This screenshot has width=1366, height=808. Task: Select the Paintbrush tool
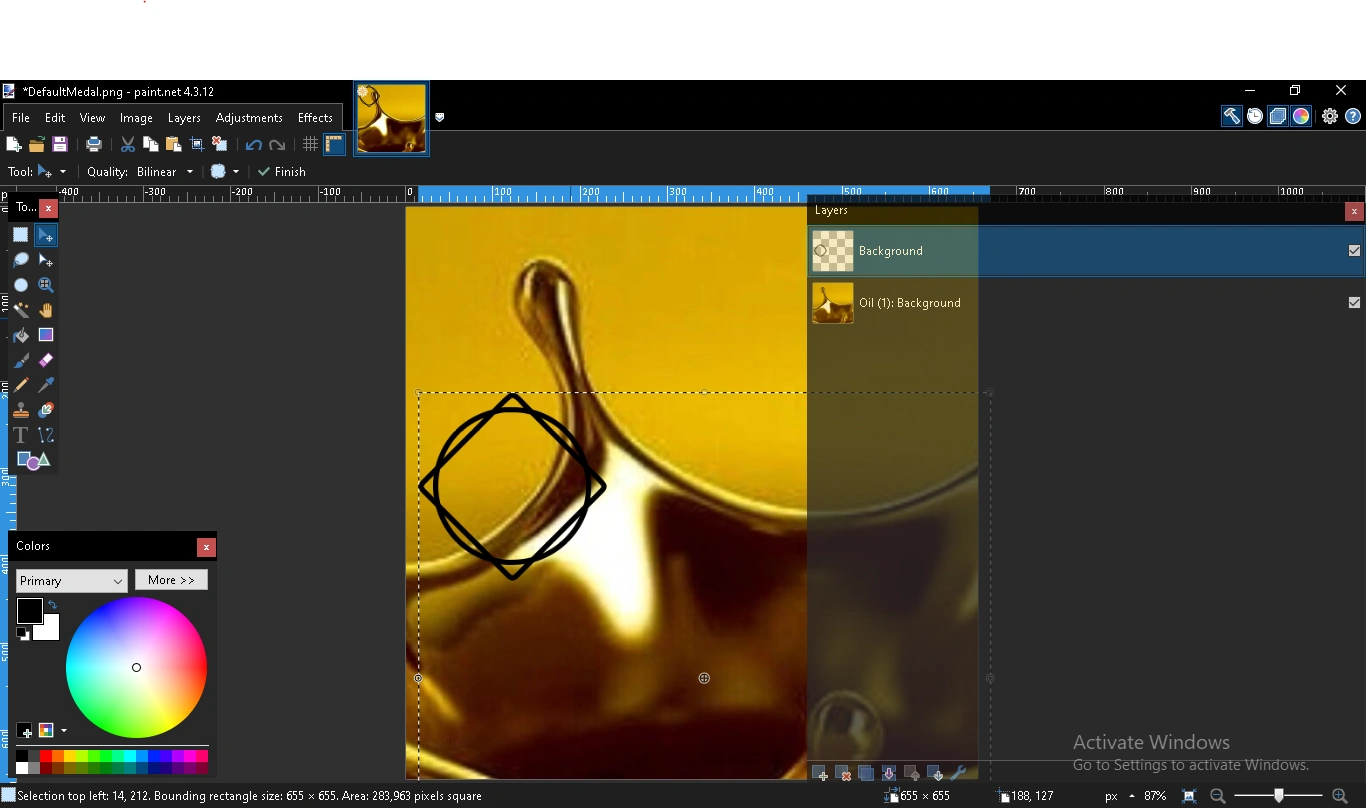coord(21,360)
